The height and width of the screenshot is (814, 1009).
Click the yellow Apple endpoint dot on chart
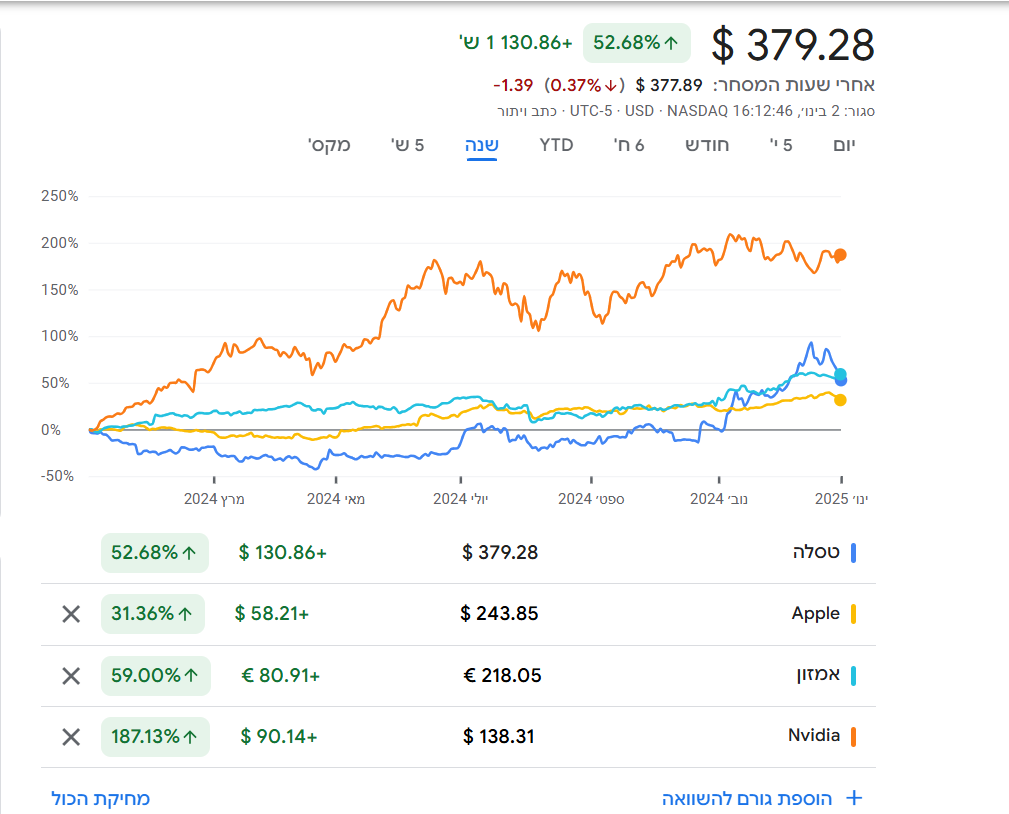click(x=840, y=400)
